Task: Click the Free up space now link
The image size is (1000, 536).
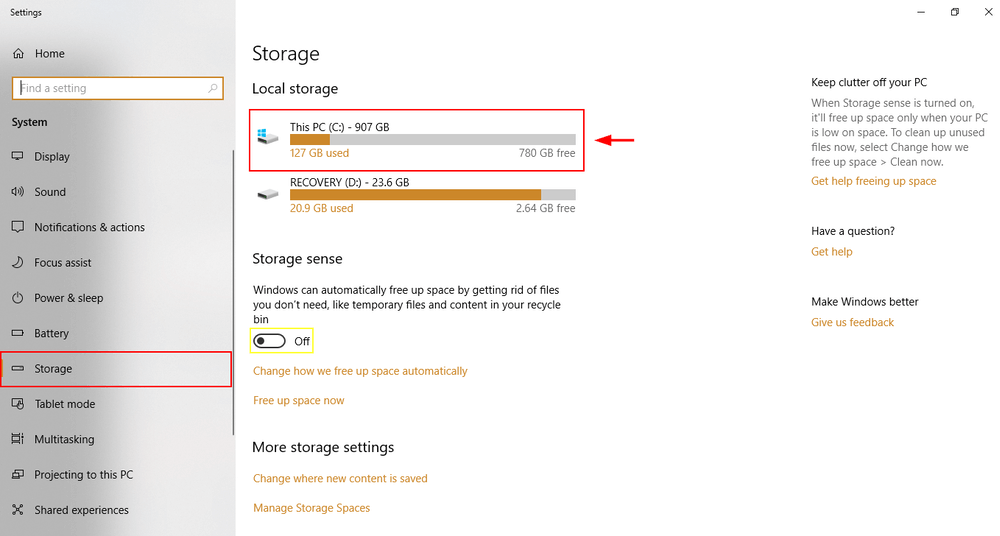Action: (x=298, y=401)
